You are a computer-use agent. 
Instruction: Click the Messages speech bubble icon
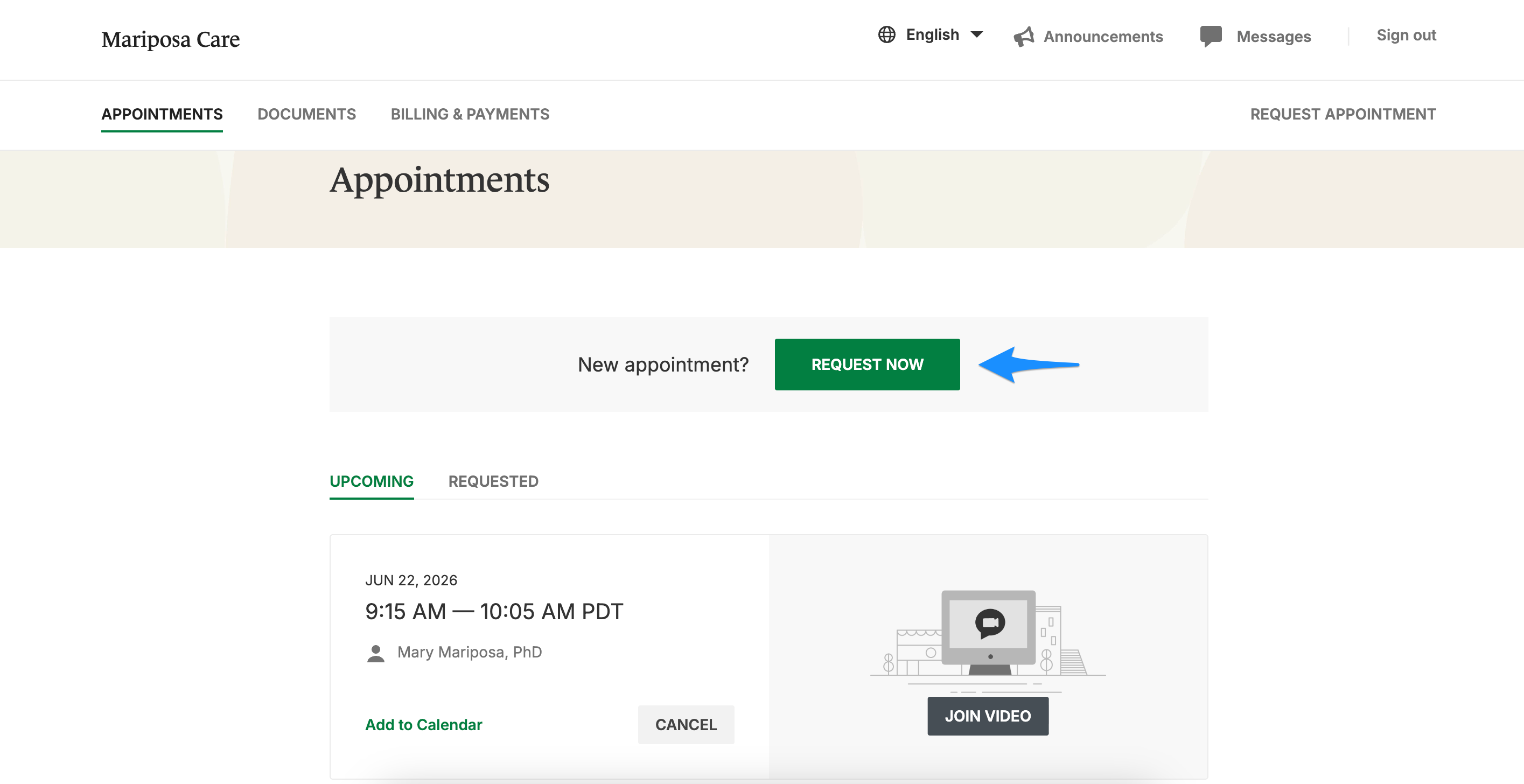1211,36
